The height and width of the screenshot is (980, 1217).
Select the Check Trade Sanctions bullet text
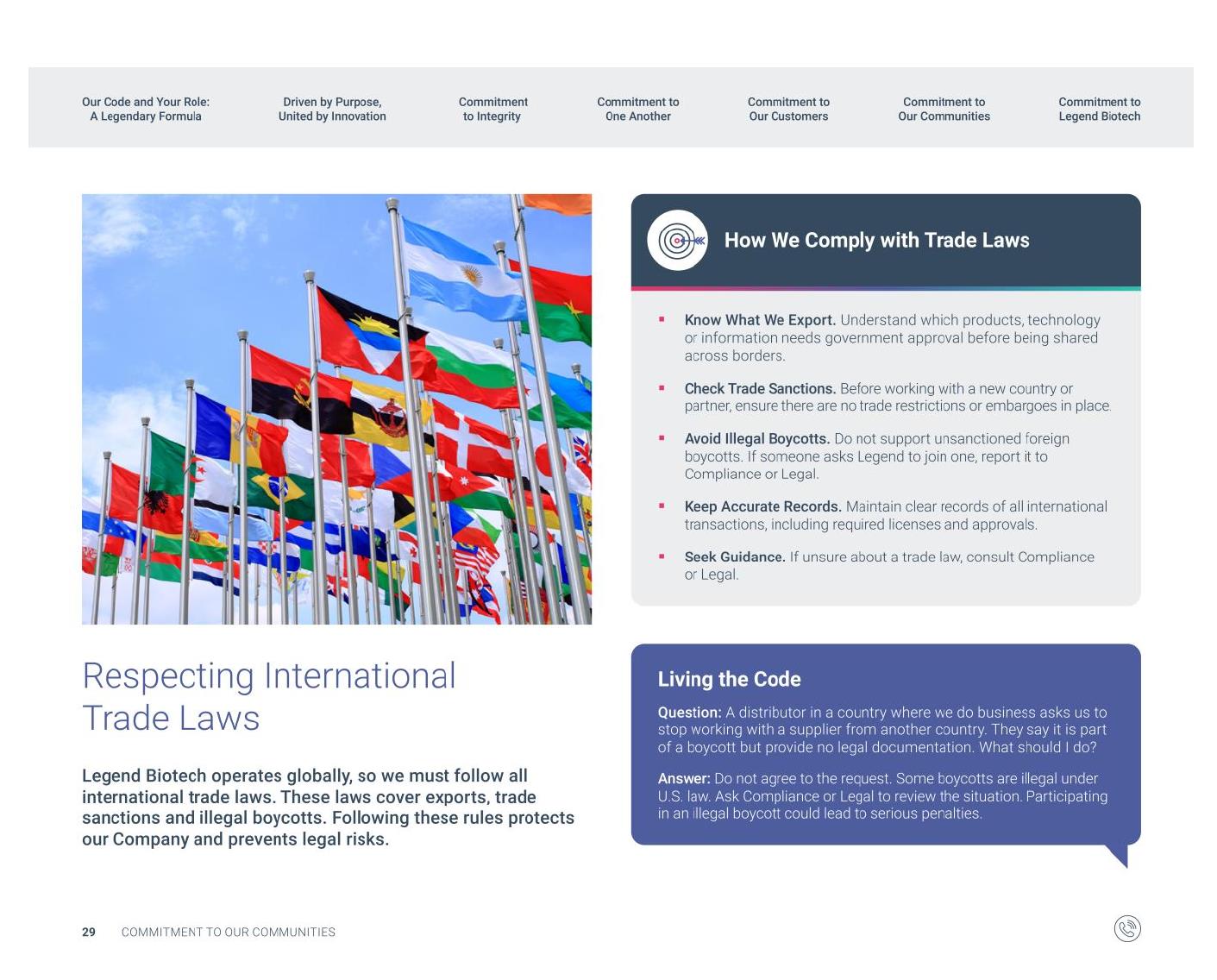pos(897,397)
